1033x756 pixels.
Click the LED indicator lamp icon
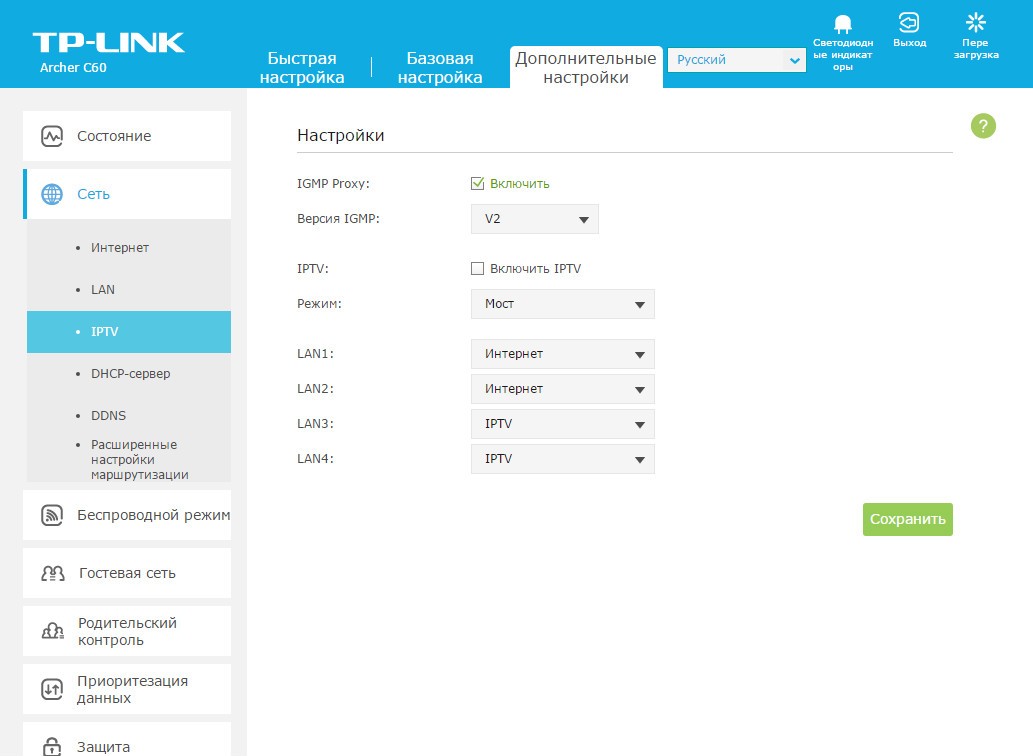[842, 24]
